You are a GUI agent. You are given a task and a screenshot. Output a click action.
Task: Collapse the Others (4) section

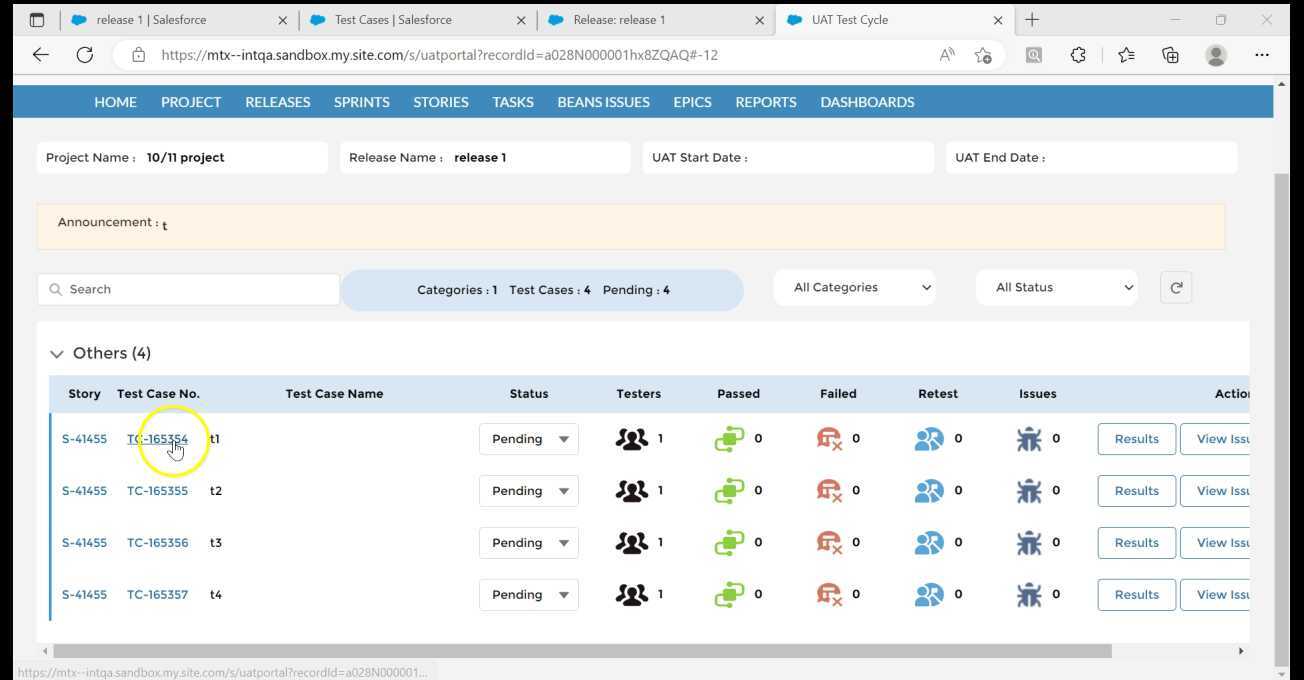point(57,353)
